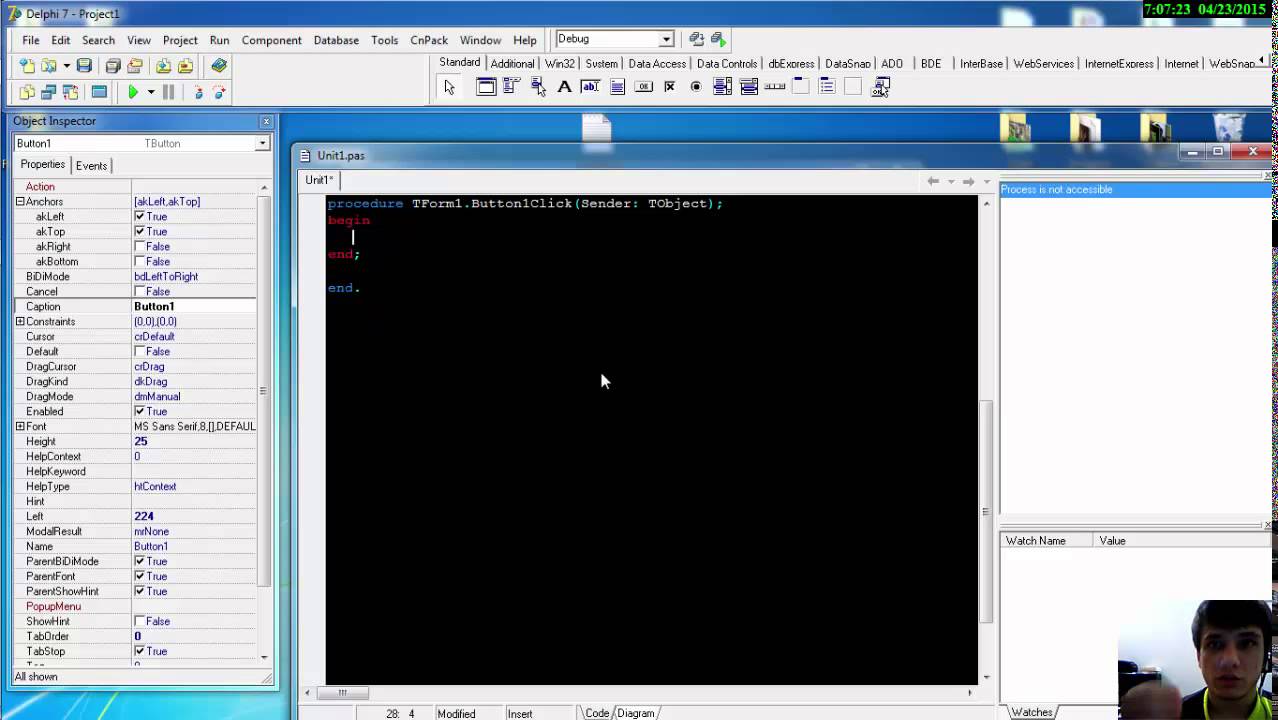Enable the akRight anchor checkbox

coord(140,246)
